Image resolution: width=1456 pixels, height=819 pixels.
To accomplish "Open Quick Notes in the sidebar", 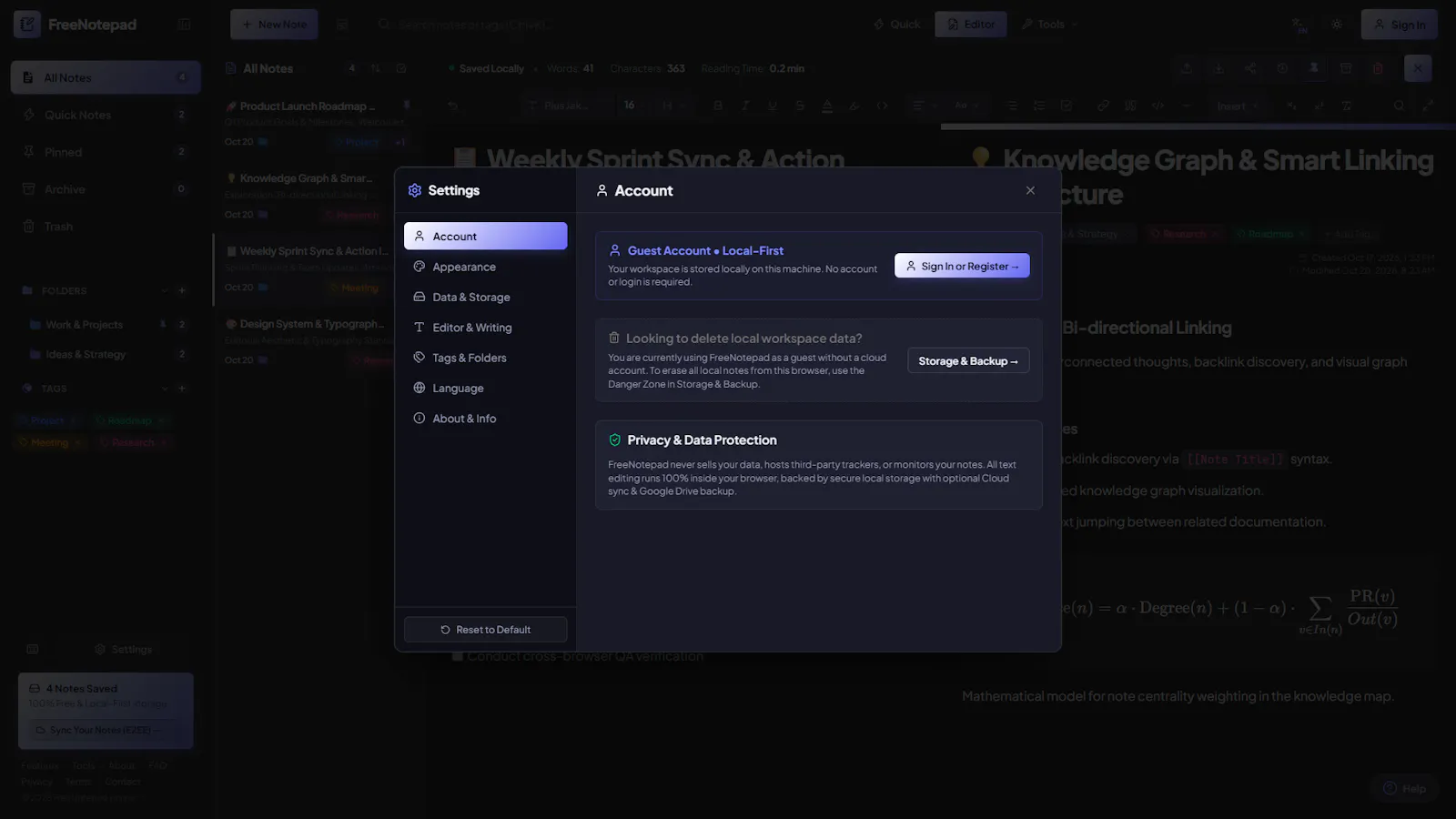I will click(106, 115).
